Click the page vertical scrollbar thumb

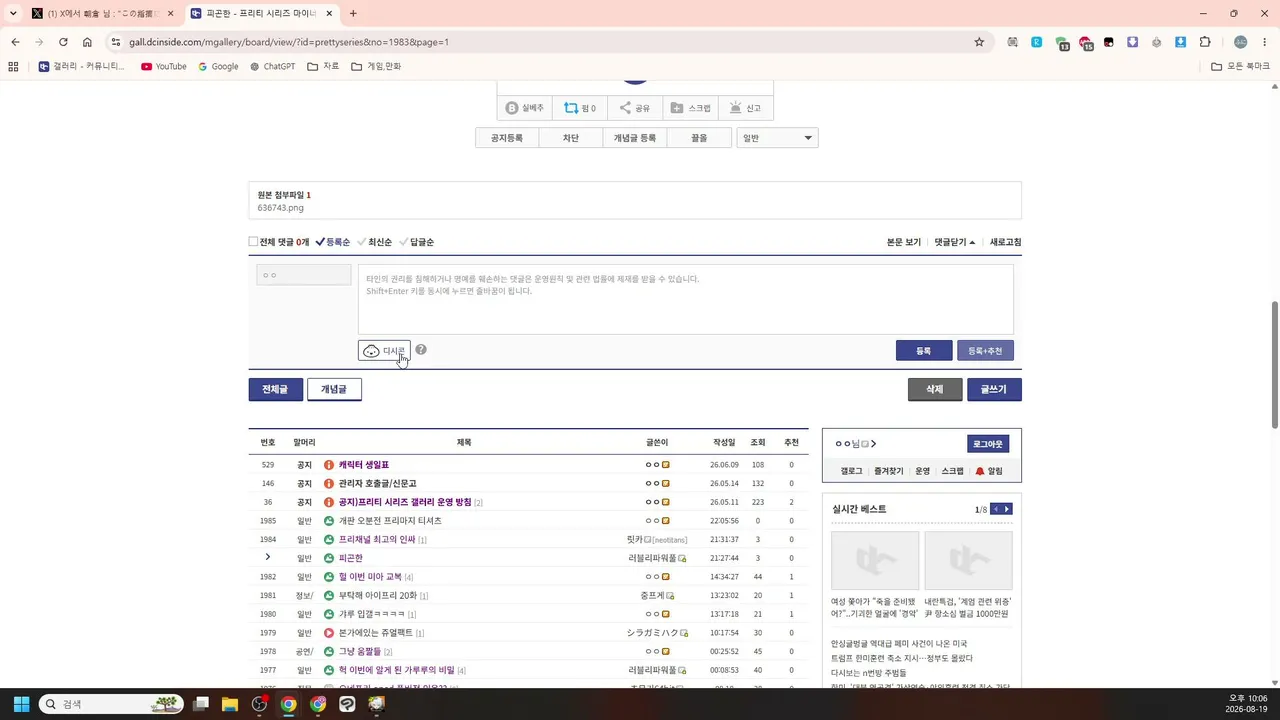(x=1274, y=364)
